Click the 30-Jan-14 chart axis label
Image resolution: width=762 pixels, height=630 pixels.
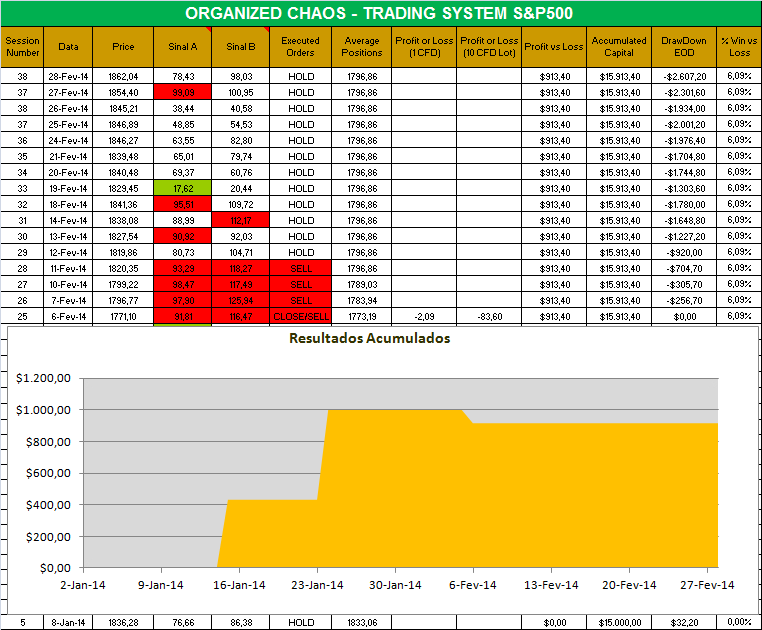pos(395,585)
